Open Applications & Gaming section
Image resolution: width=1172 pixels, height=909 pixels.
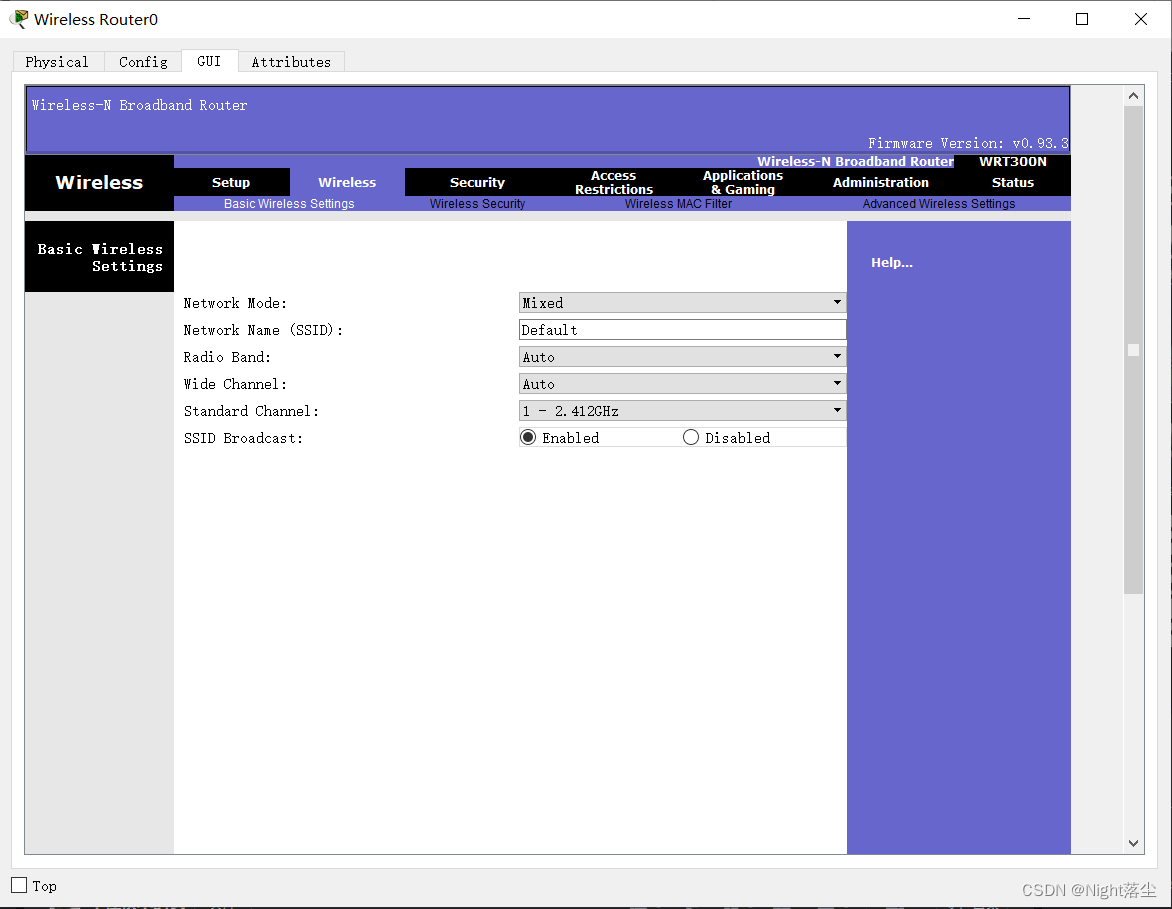(742, 182)
